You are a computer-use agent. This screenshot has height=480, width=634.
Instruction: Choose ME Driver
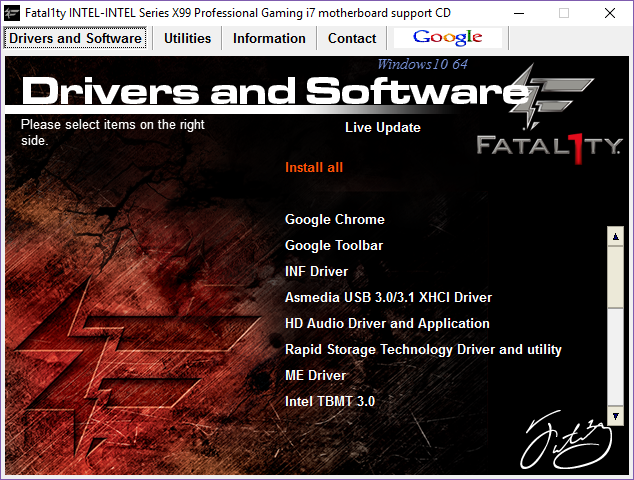pos(315,375)
